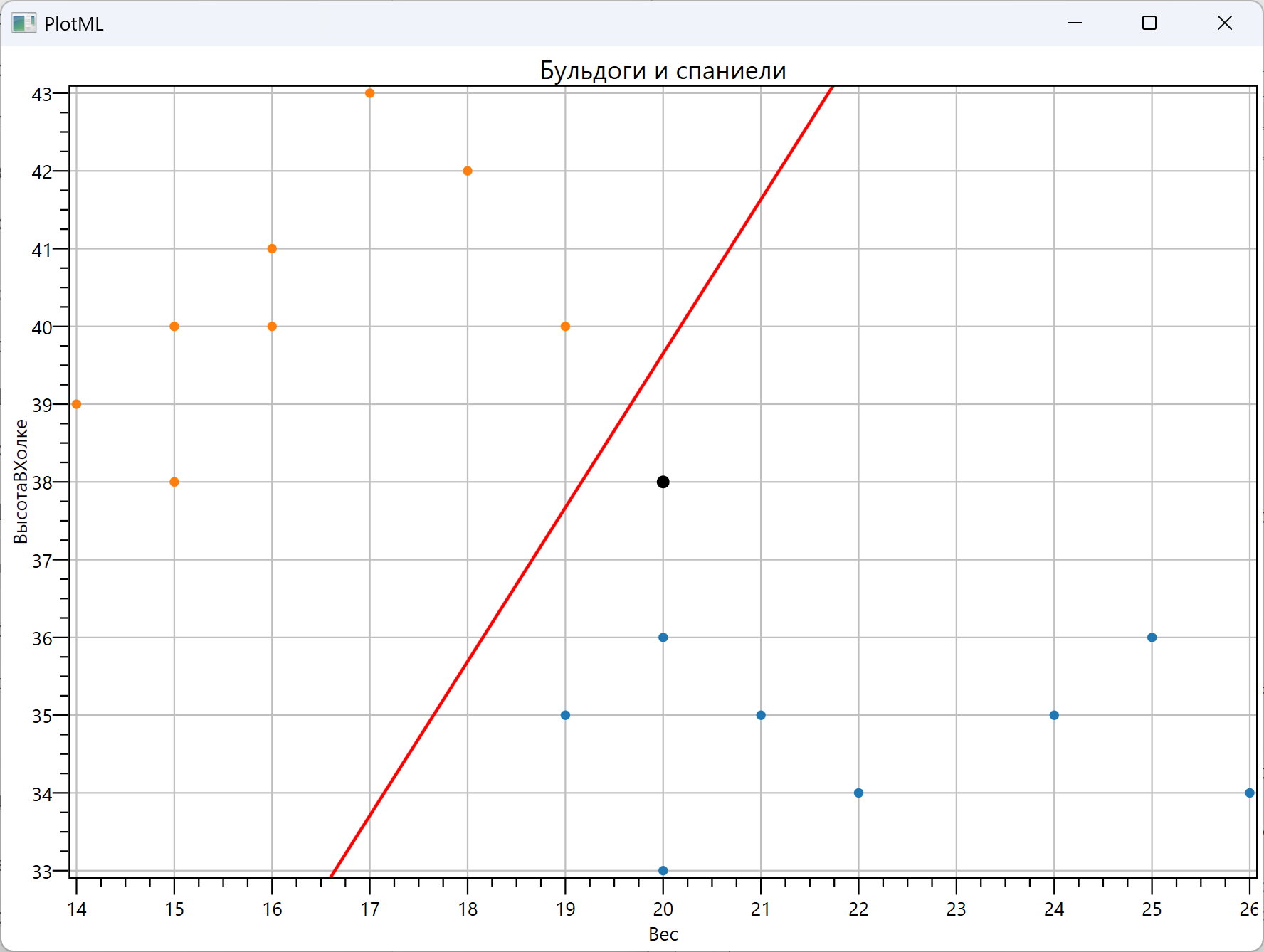The image size is (1264, 952).
Task: Click Y axis tick label 41
Action: 42,250
